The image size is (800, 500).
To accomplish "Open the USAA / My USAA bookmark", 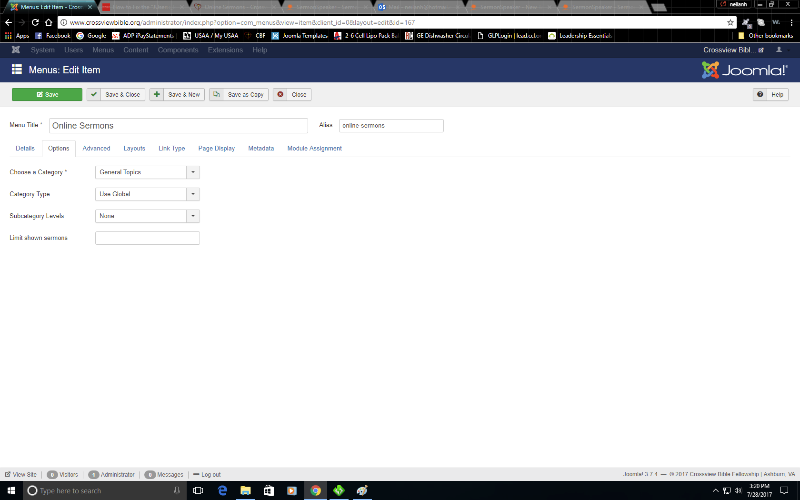I will point(211,36).
